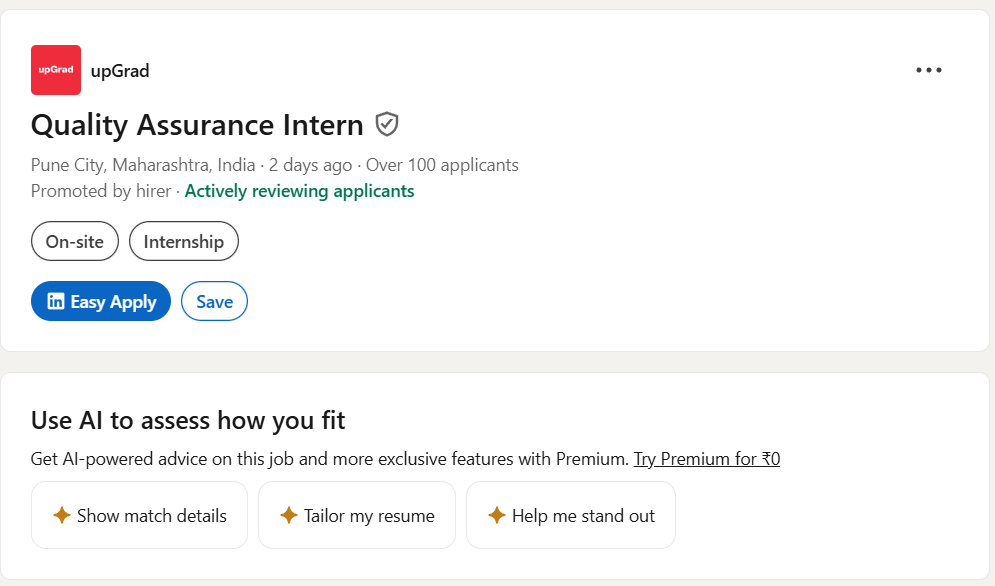The width and height of the screenshot is (995, 586).
Task: Open Show match details
Action: tap(151, 516)
